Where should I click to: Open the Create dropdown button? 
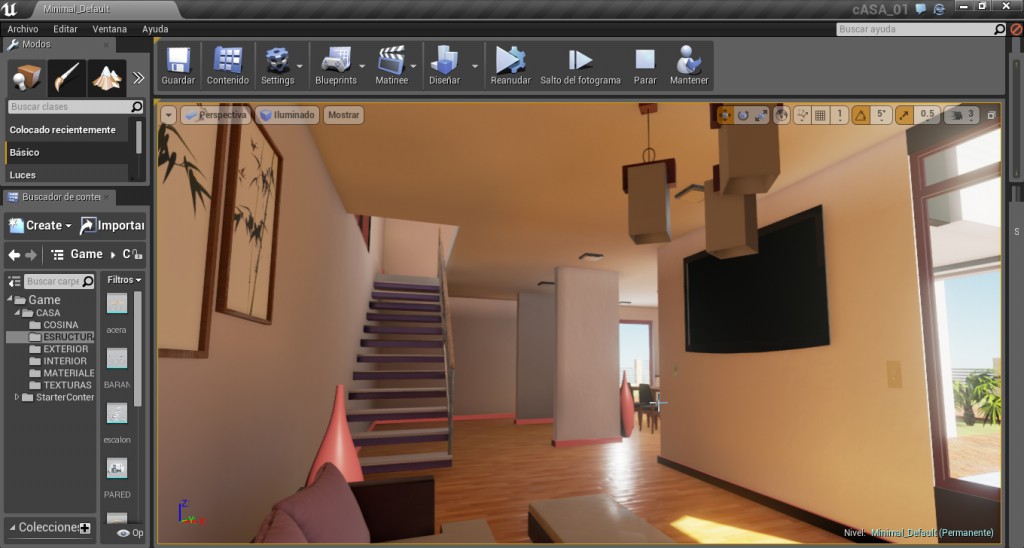[x=40, y=225]
